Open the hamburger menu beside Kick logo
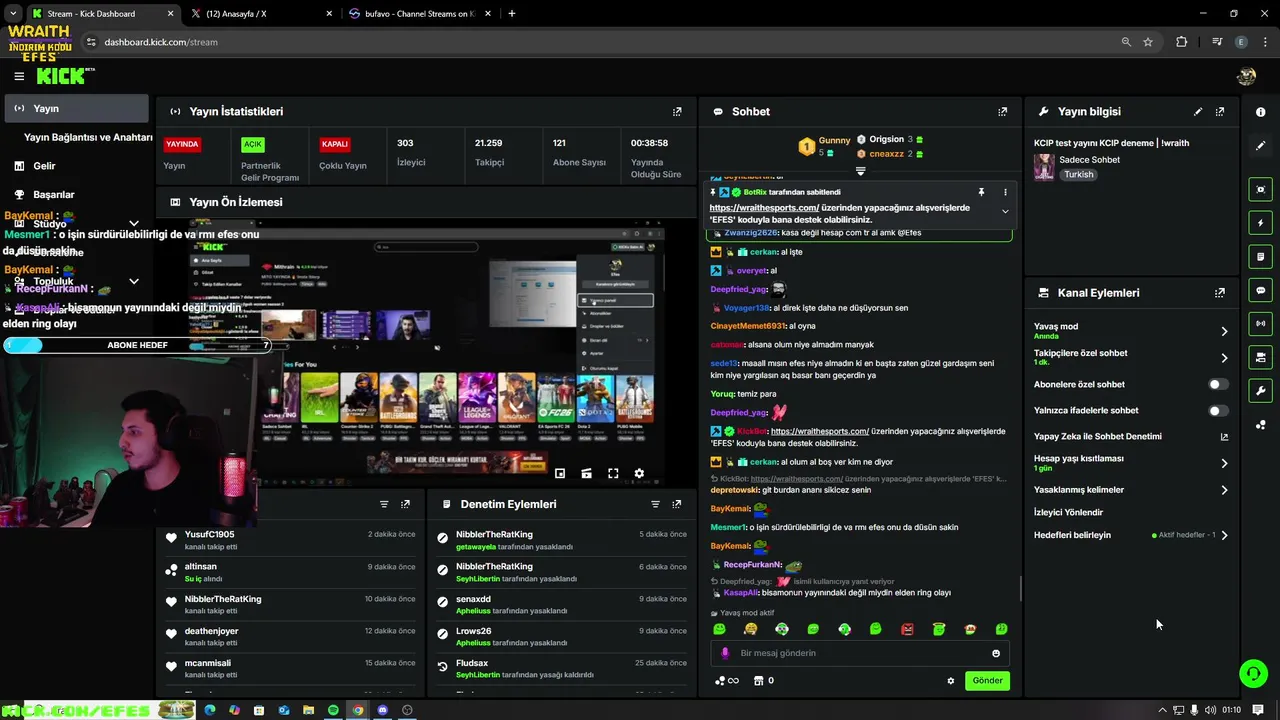Image resolution: width=1280 pixels, height=720 pixels. [19, 76]
